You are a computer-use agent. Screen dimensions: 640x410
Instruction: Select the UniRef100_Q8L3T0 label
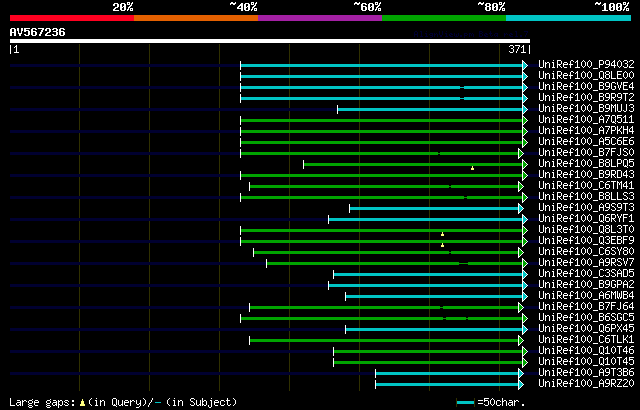click(586, 230)
